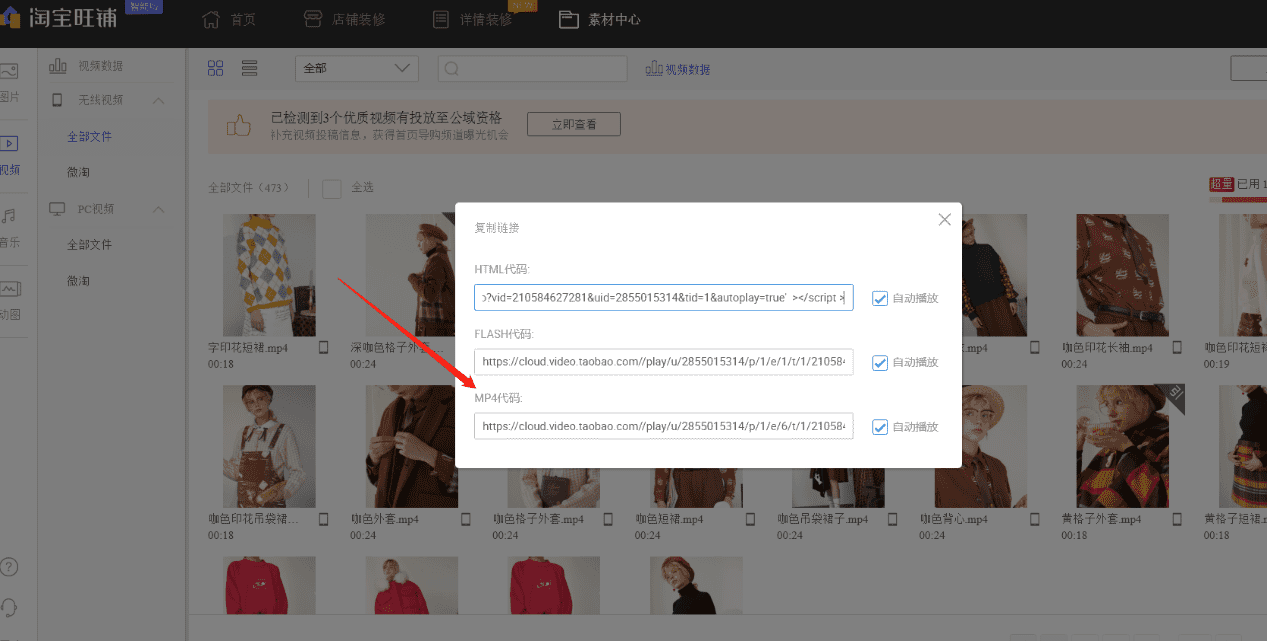1267x641 pixels.
Task: Open 店铺装修 in top navigation
Action: click(343, 19)
